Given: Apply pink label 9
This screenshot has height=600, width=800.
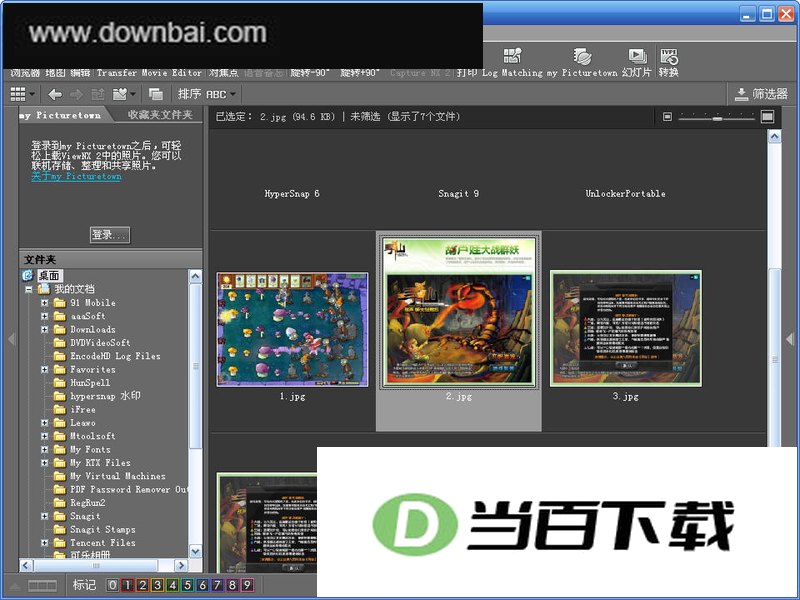Looking at the screenshot, I should (x=247, y=585).
